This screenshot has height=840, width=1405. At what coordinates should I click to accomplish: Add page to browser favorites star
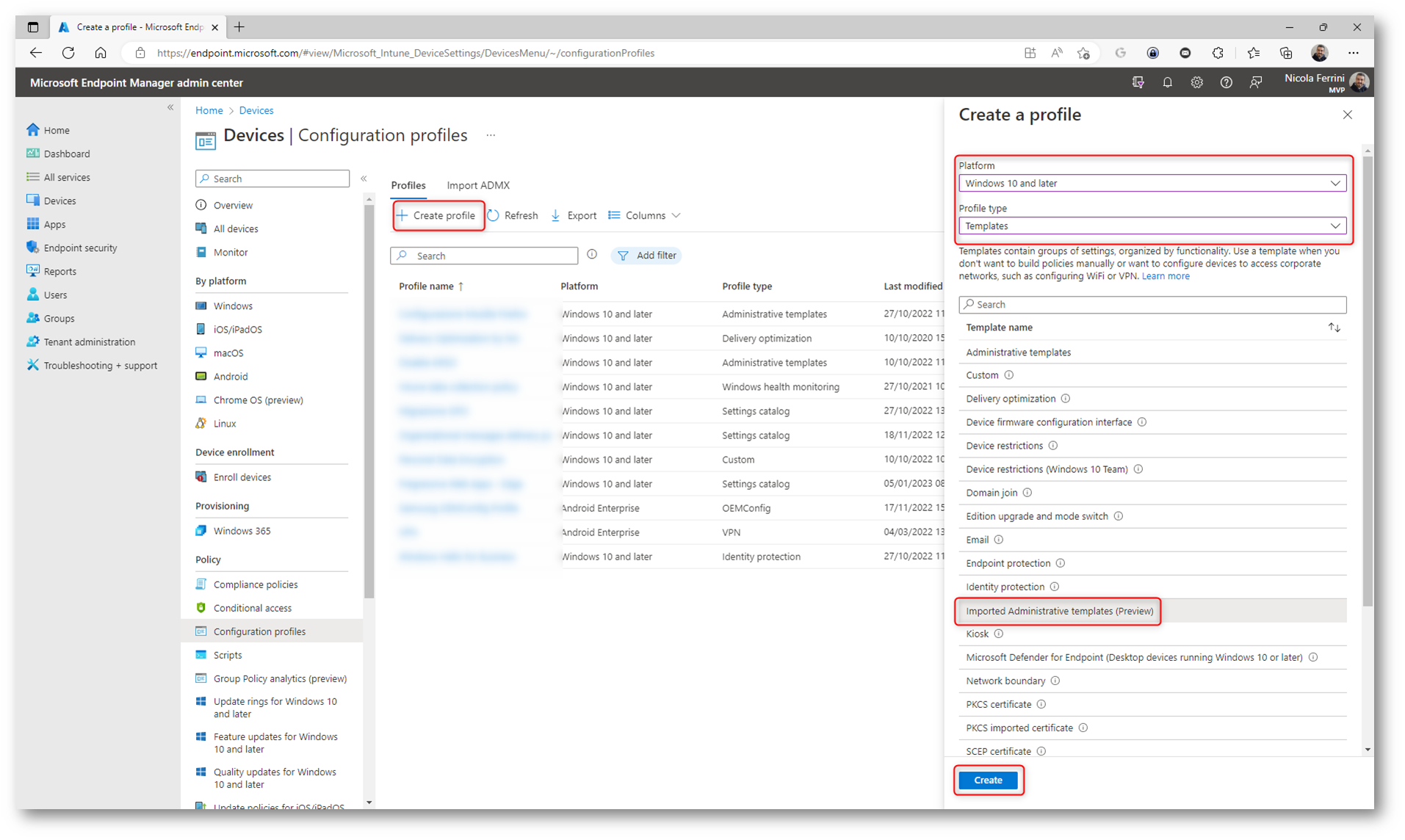tap(1083, 53)
